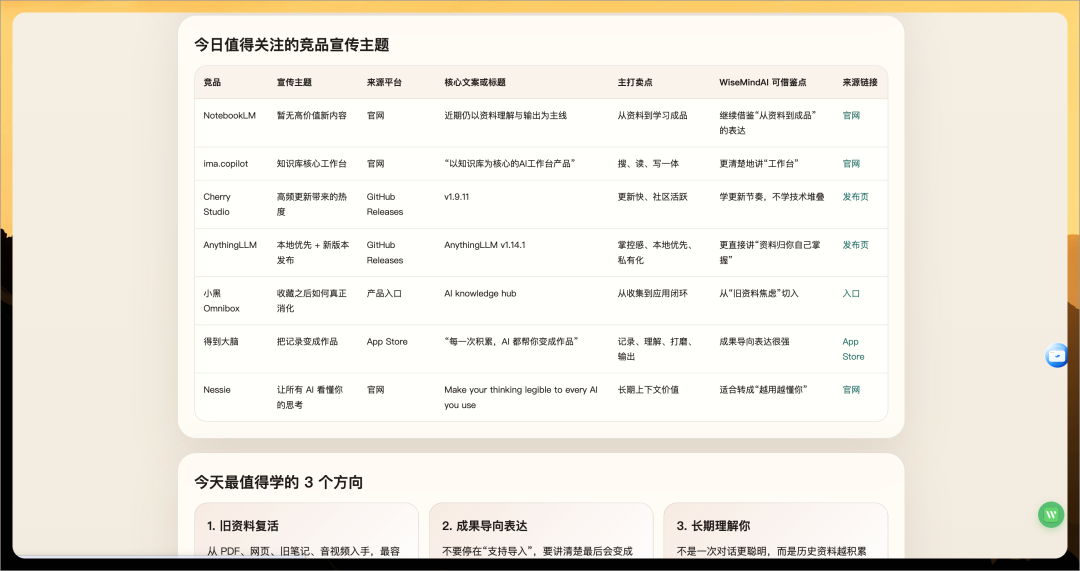Click the 本地优先 + 新版本发布 theme cell
The image size is (1080, 571).
(313, 253)
